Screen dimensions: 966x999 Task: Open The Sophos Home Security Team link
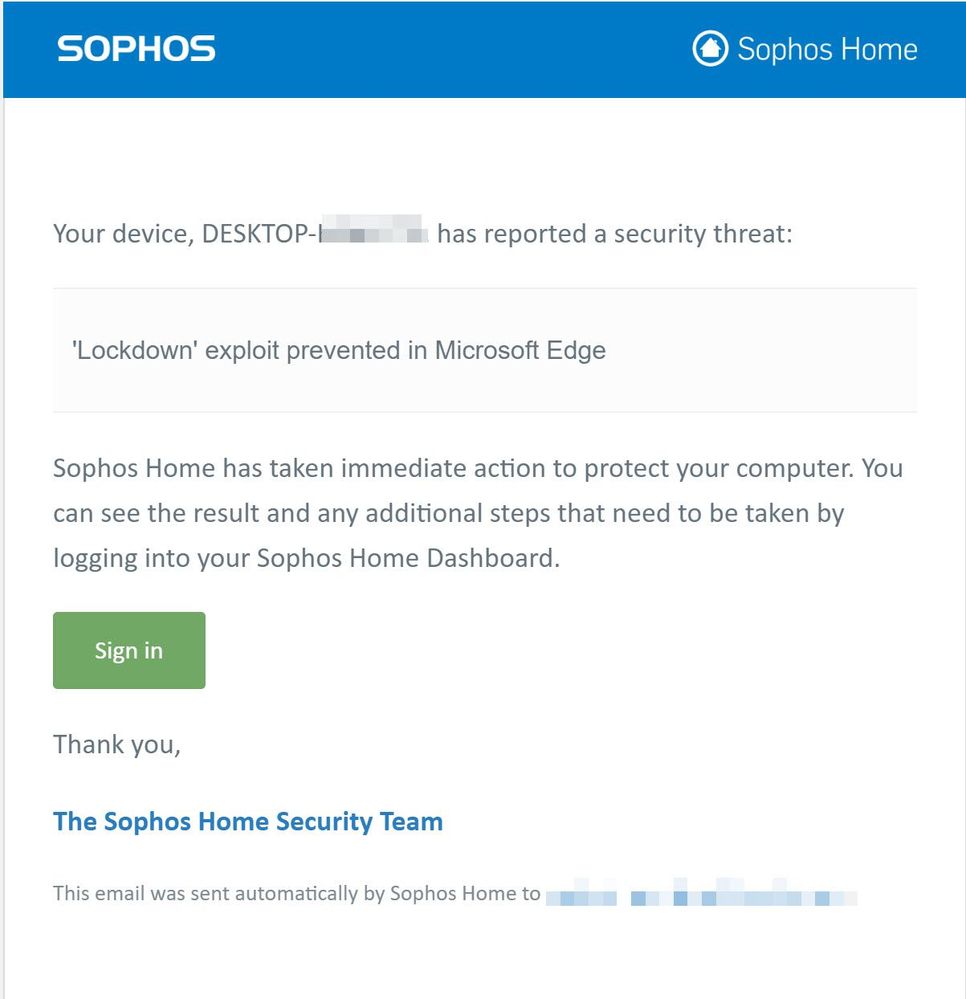point(248,821)
